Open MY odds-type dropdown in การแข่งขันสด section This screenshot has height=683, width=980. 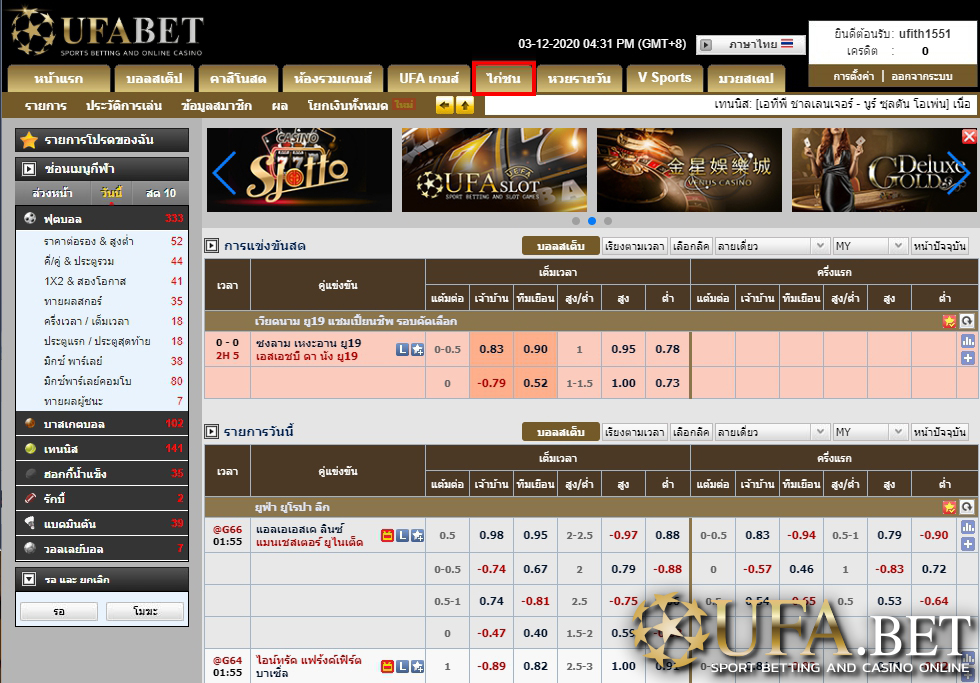pyautogui.click(x=869, y=246)
